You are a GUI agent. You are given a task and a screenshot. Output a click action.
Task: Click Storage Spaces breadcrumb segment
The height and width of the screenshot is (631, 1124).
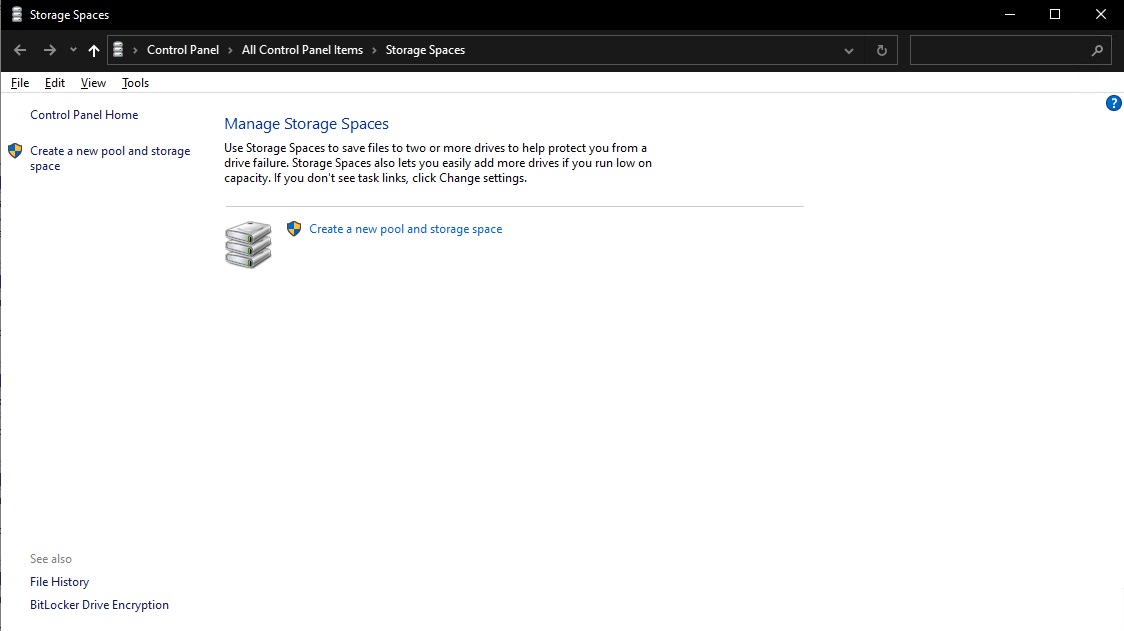point(425,49)
